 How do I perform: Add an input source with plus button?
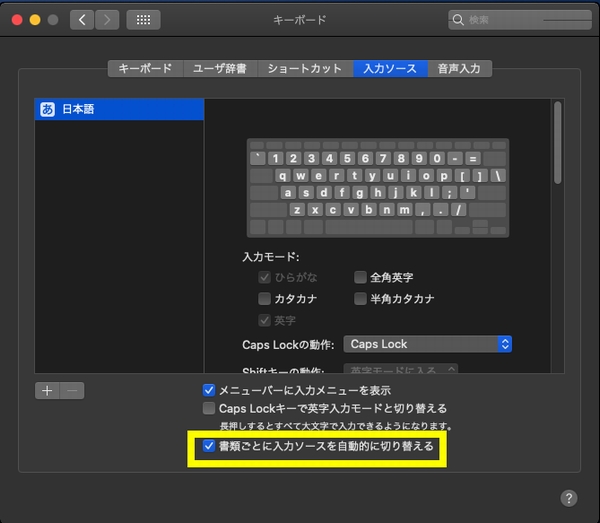(x=47, y=391)
